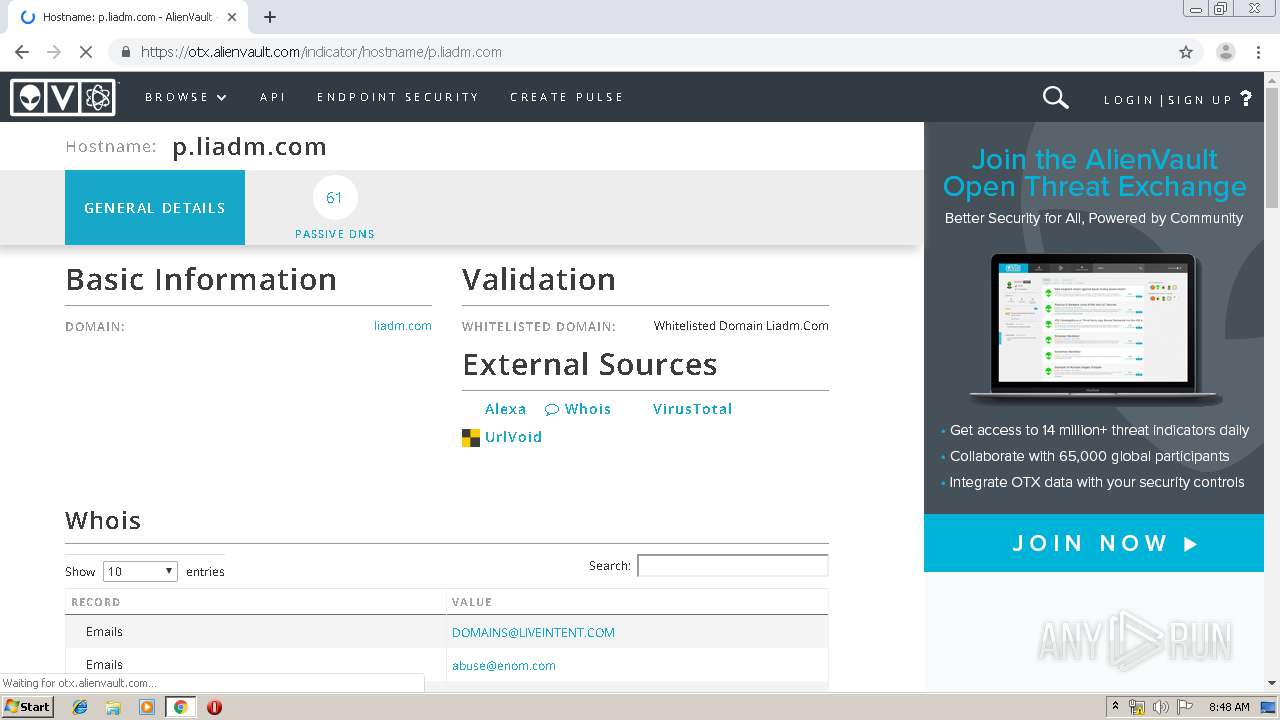Click the UrlVoid yellow-black icon
The image size is (1280, 720).
click(471, 437)
